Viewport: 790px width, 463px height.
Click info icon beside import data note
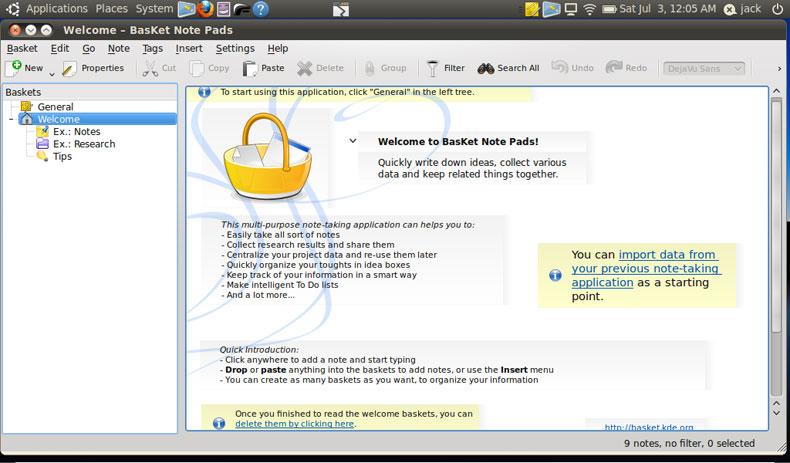coord(555,275)
